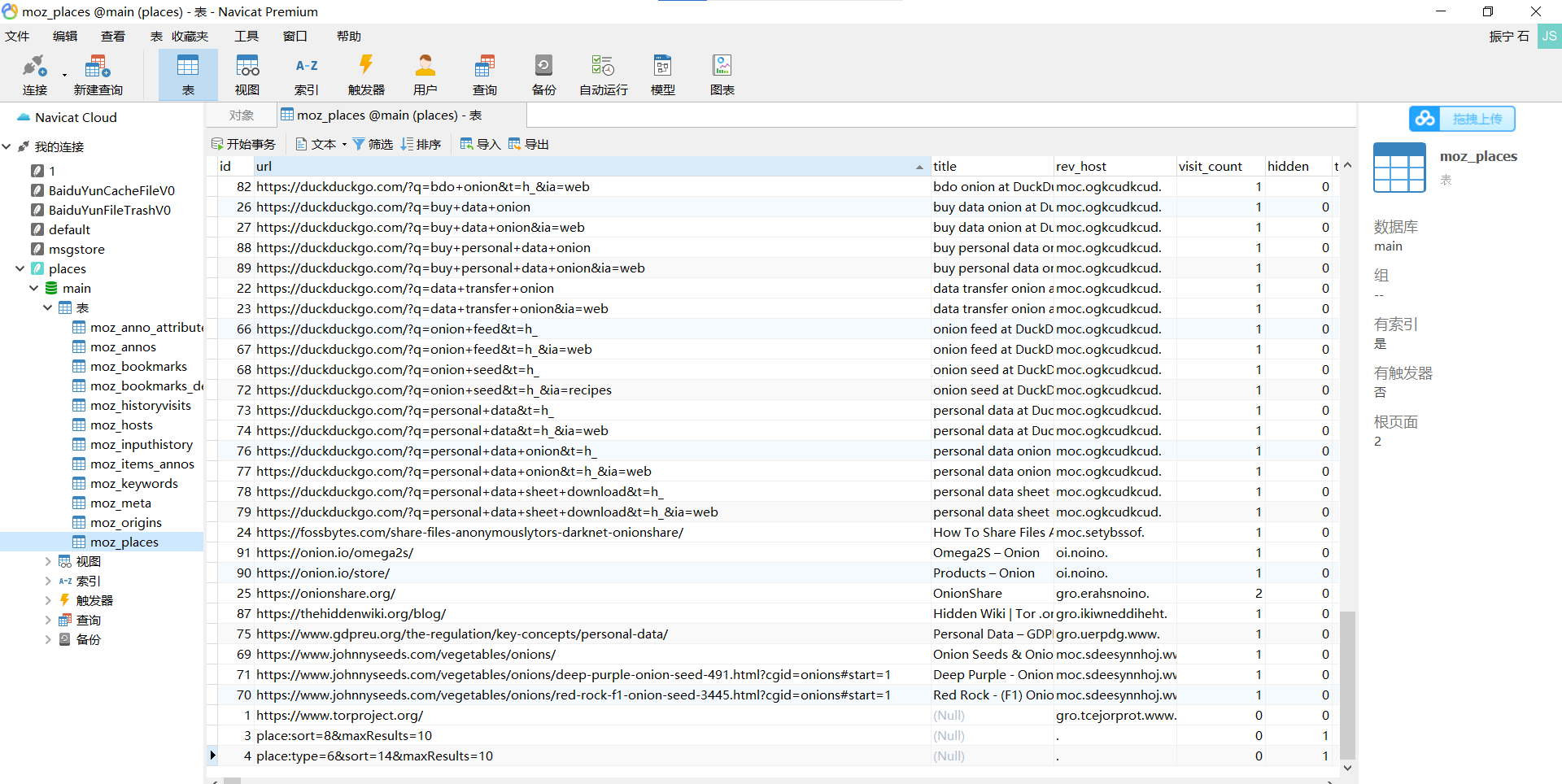
Task: Expand the 视图 node in tree
Action: coord(48,561)
